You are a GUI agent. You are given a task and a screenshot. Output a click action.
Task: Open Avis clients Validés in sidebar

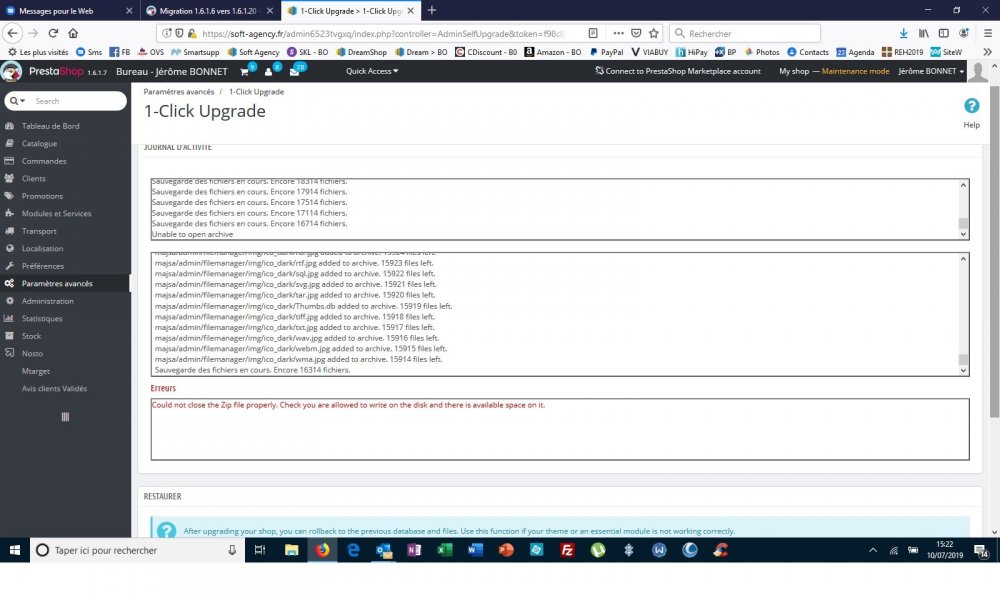click(x=54, y=388)
